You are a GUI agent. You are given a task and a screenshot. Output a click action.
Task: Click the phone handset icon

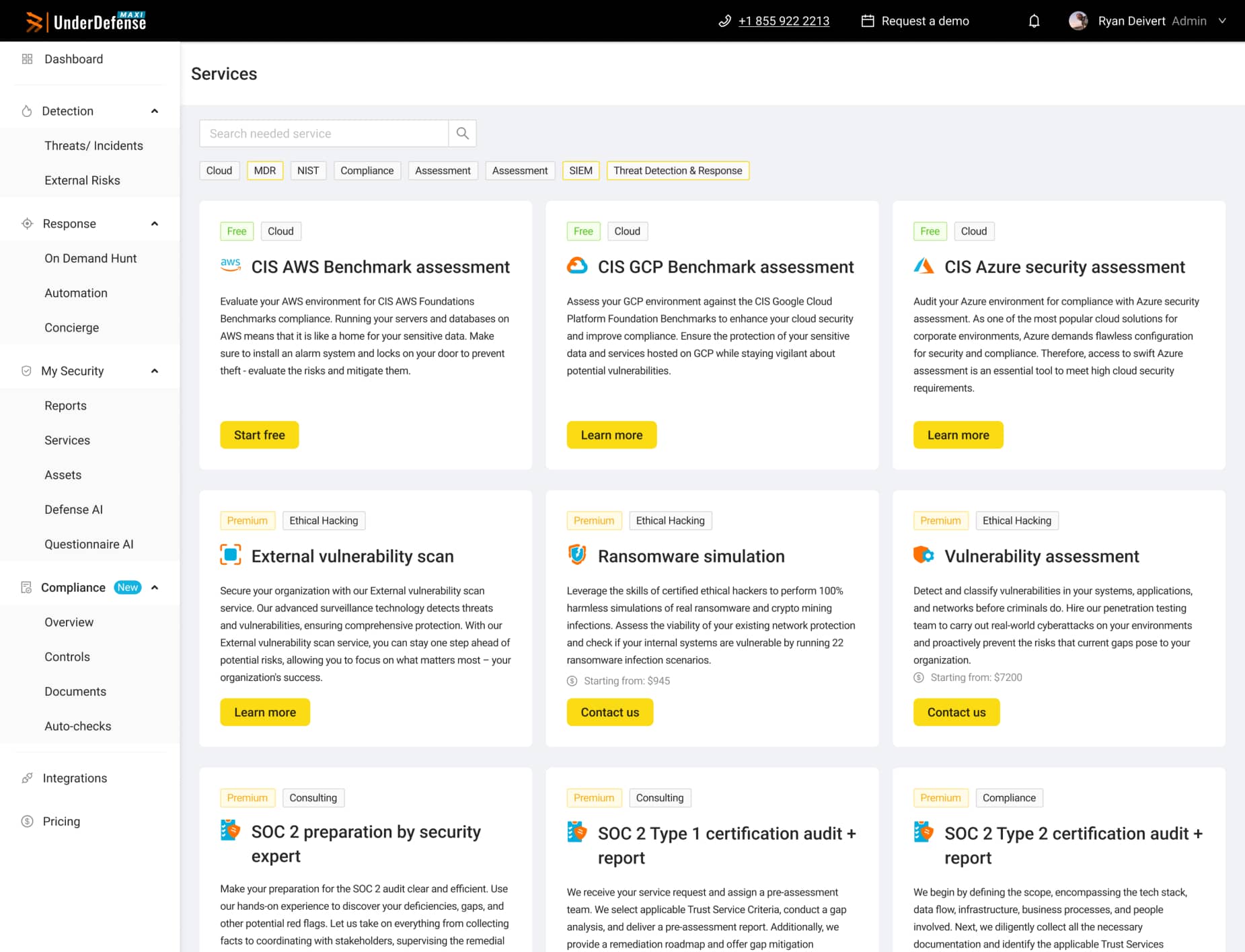tap(724, 21)
